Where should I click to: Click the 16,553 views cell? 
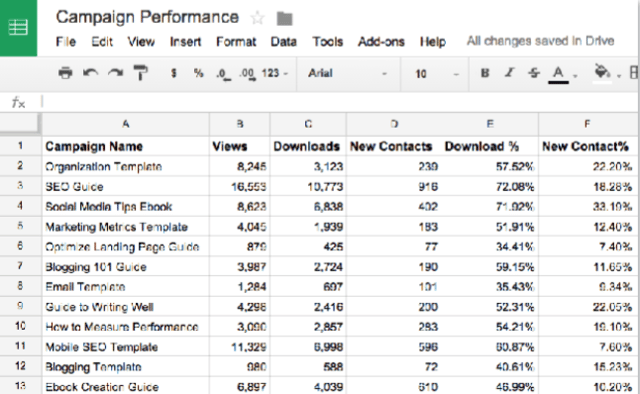point(240,186)
